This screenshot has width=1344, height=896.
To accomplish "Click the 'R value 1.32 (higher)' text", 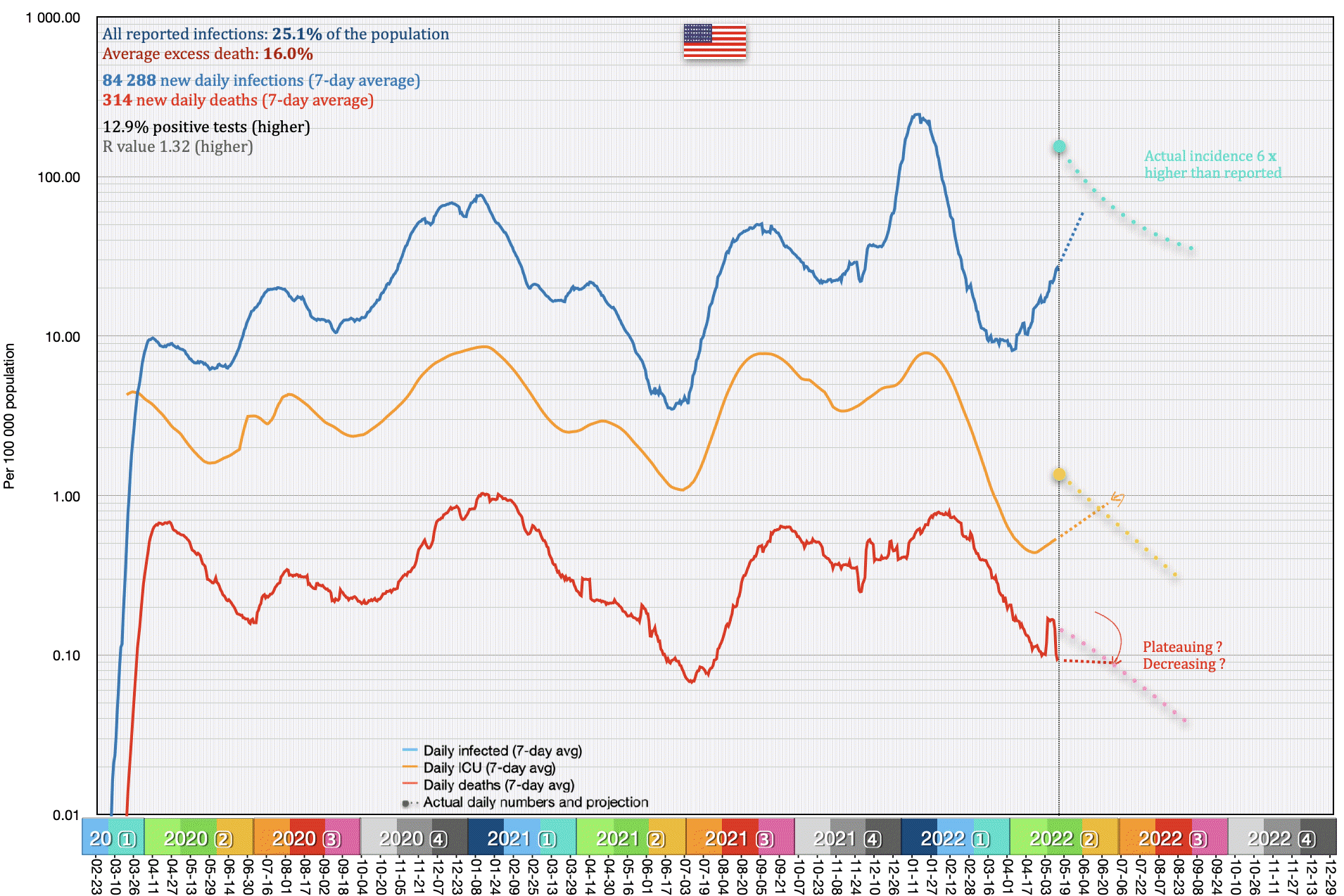I will [177, 146].
